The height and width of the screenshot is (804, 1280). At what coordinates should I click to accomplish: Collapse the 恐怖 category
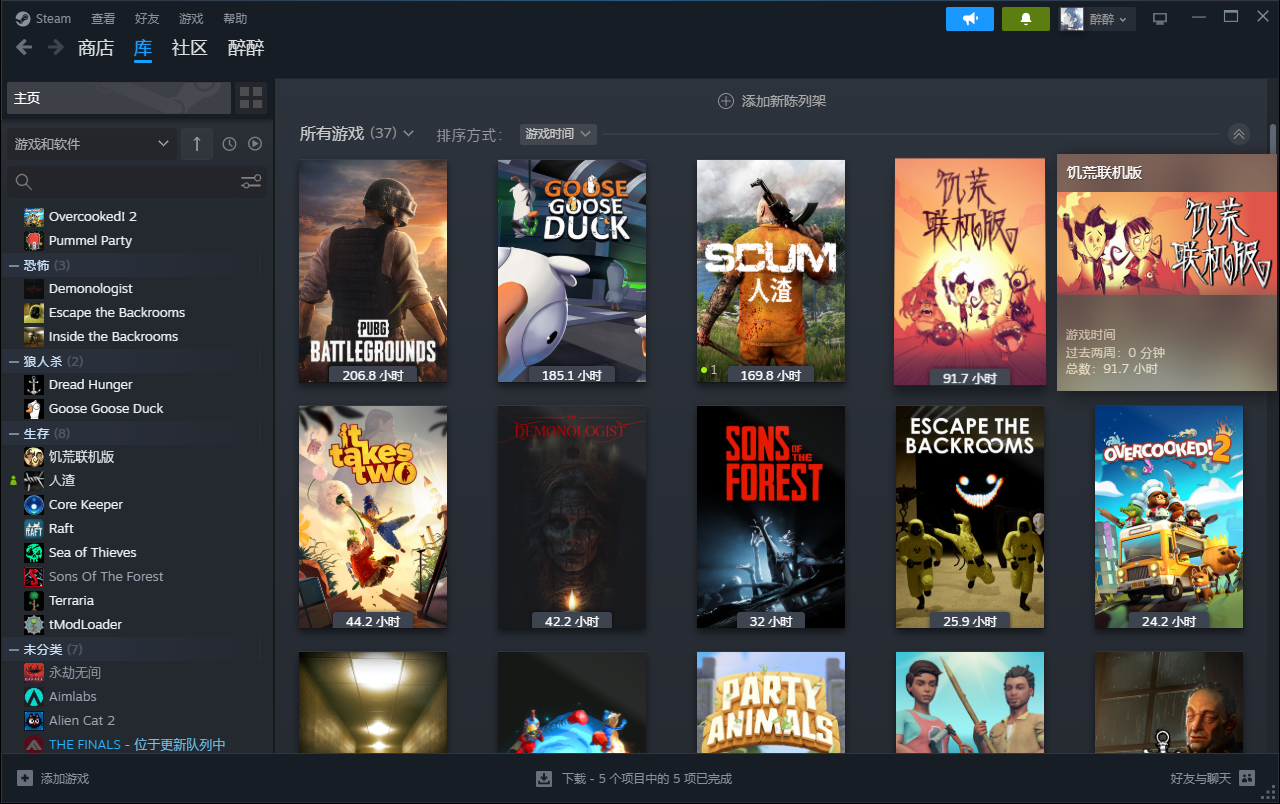[x=14, y=265]
